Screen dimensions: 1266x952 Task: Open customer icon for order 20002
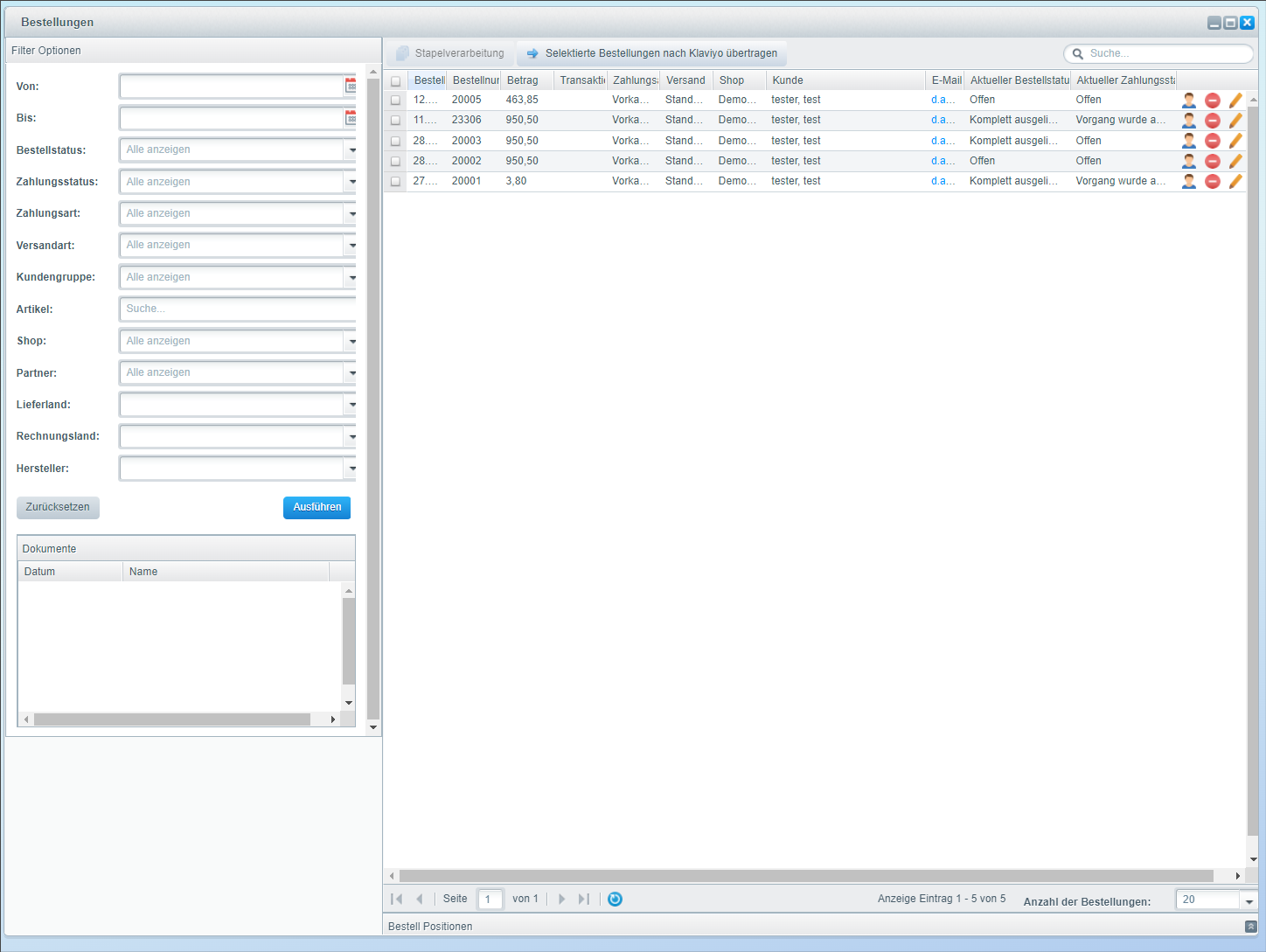click(x=1189, y=161)
